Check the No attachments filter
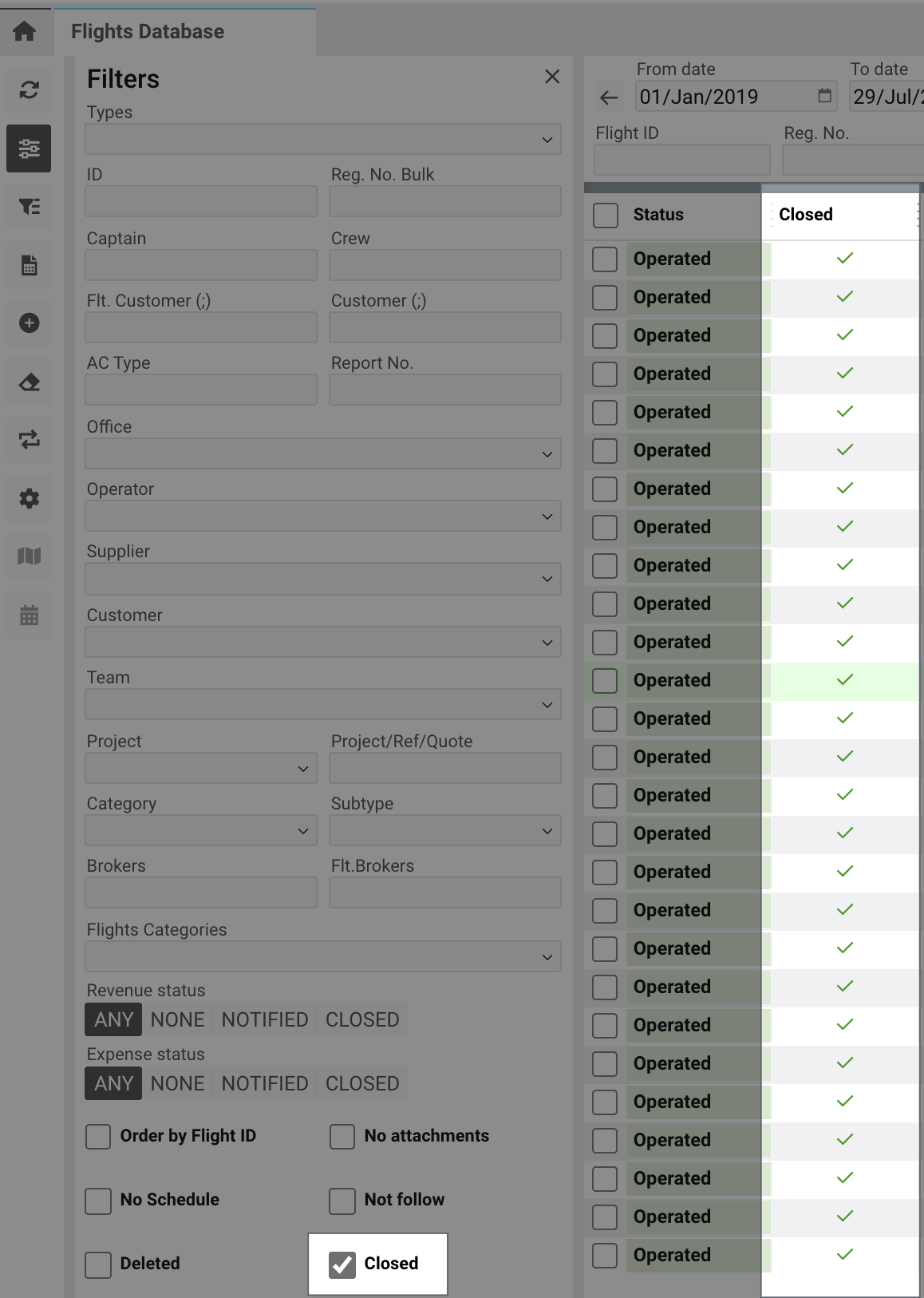Screen dimensions: 924x1298 pos(342,1136)
